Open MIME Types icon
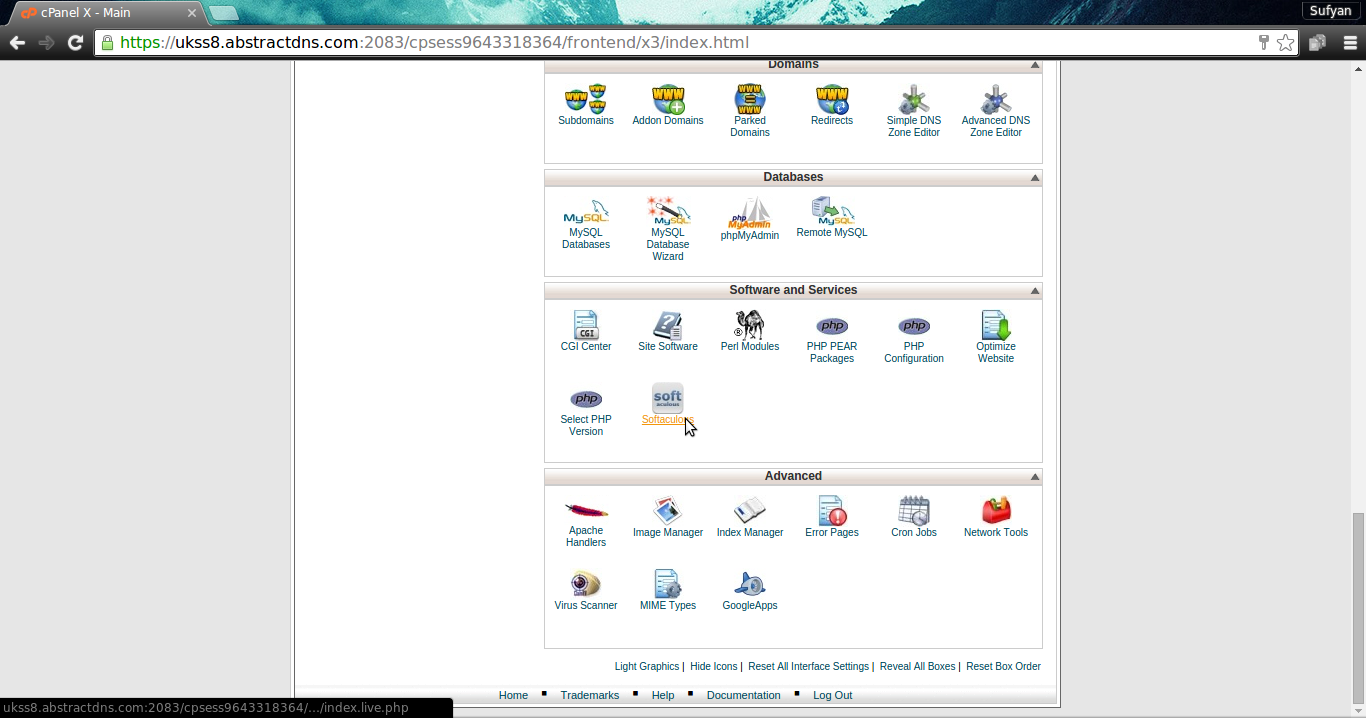 tap(668, 584)
